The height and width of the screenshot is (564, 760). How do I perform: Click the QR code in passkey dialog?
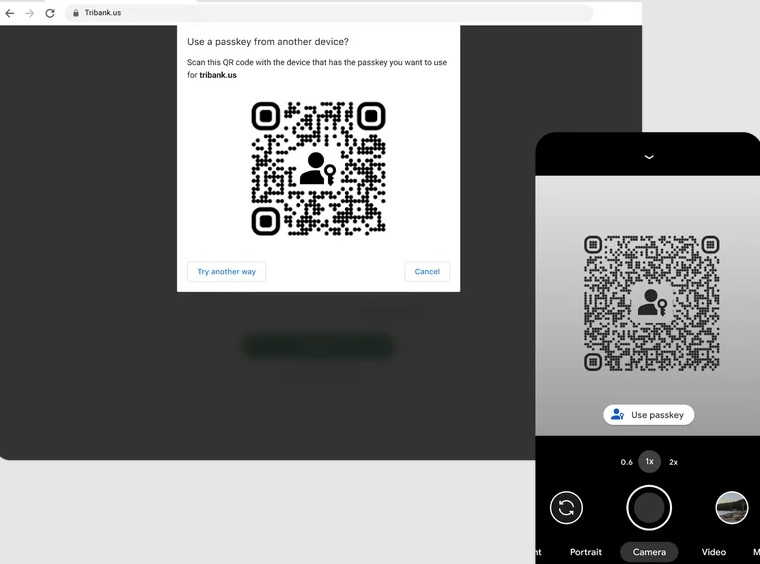(x=318, y=169)
